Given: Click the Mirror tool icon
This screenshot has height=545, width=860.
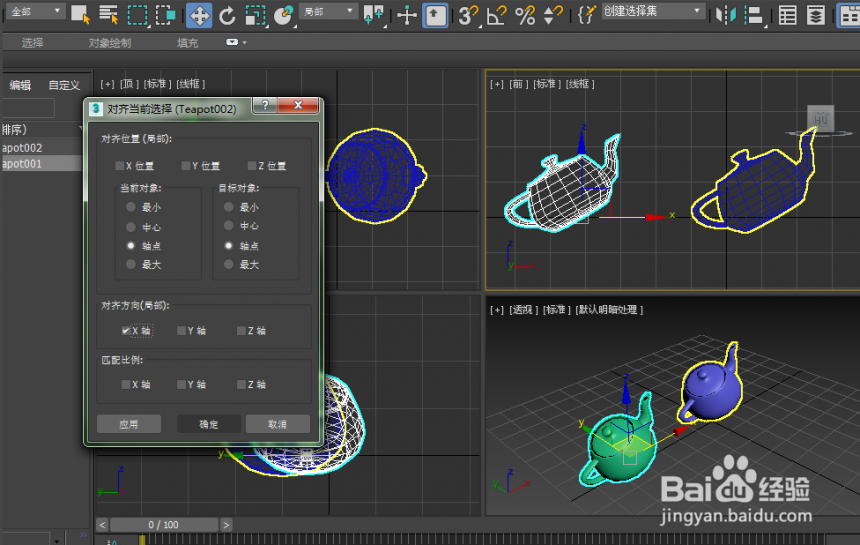Looking at the screenshot, I should pyautogui.click(x=725, y=15).
